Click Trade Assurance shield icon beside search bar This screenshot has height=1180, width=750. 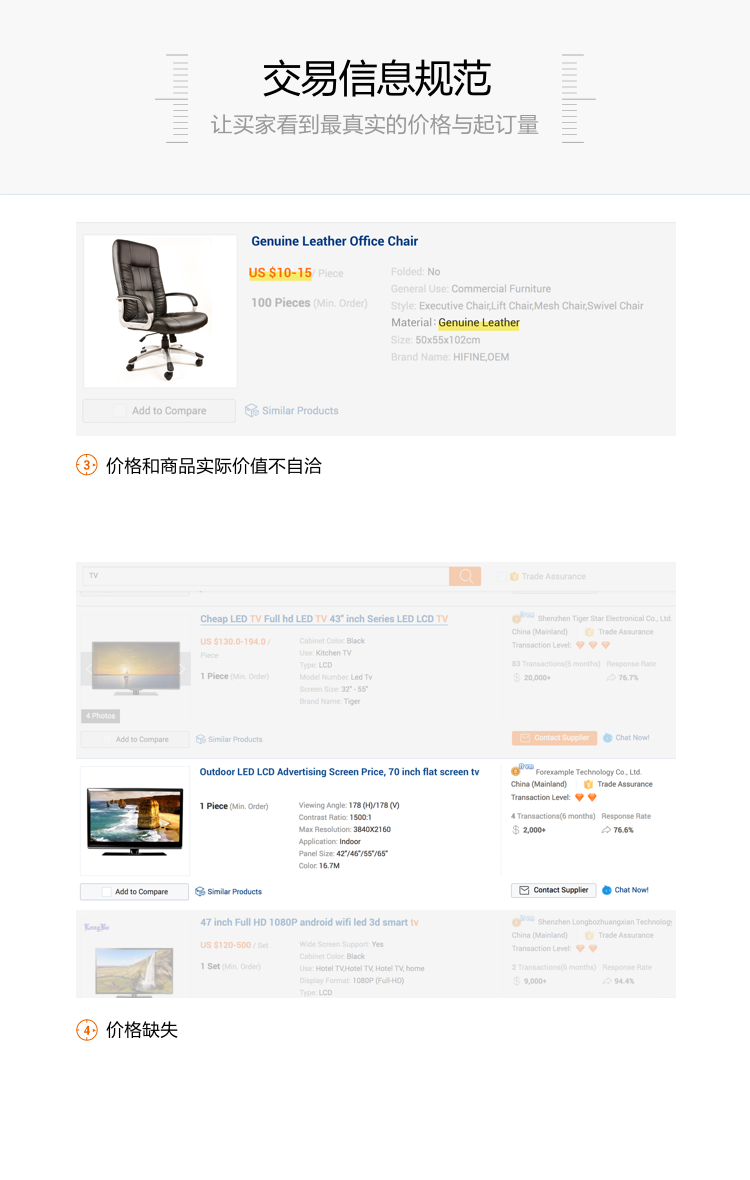[515, 576]
